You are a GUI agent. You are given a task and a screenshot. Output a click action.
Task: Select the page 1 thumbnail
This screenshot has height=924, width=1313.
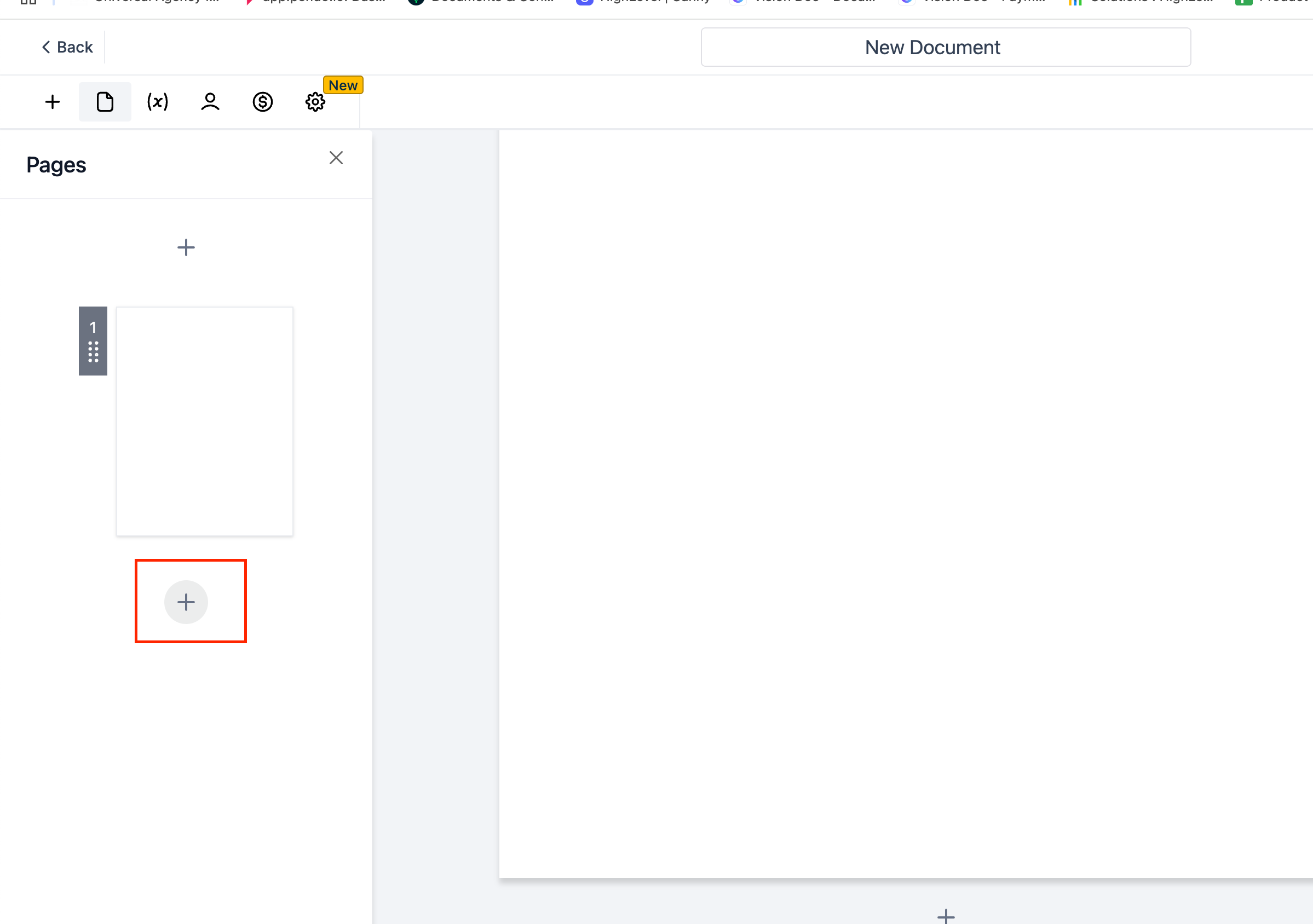tap(205, 421)
